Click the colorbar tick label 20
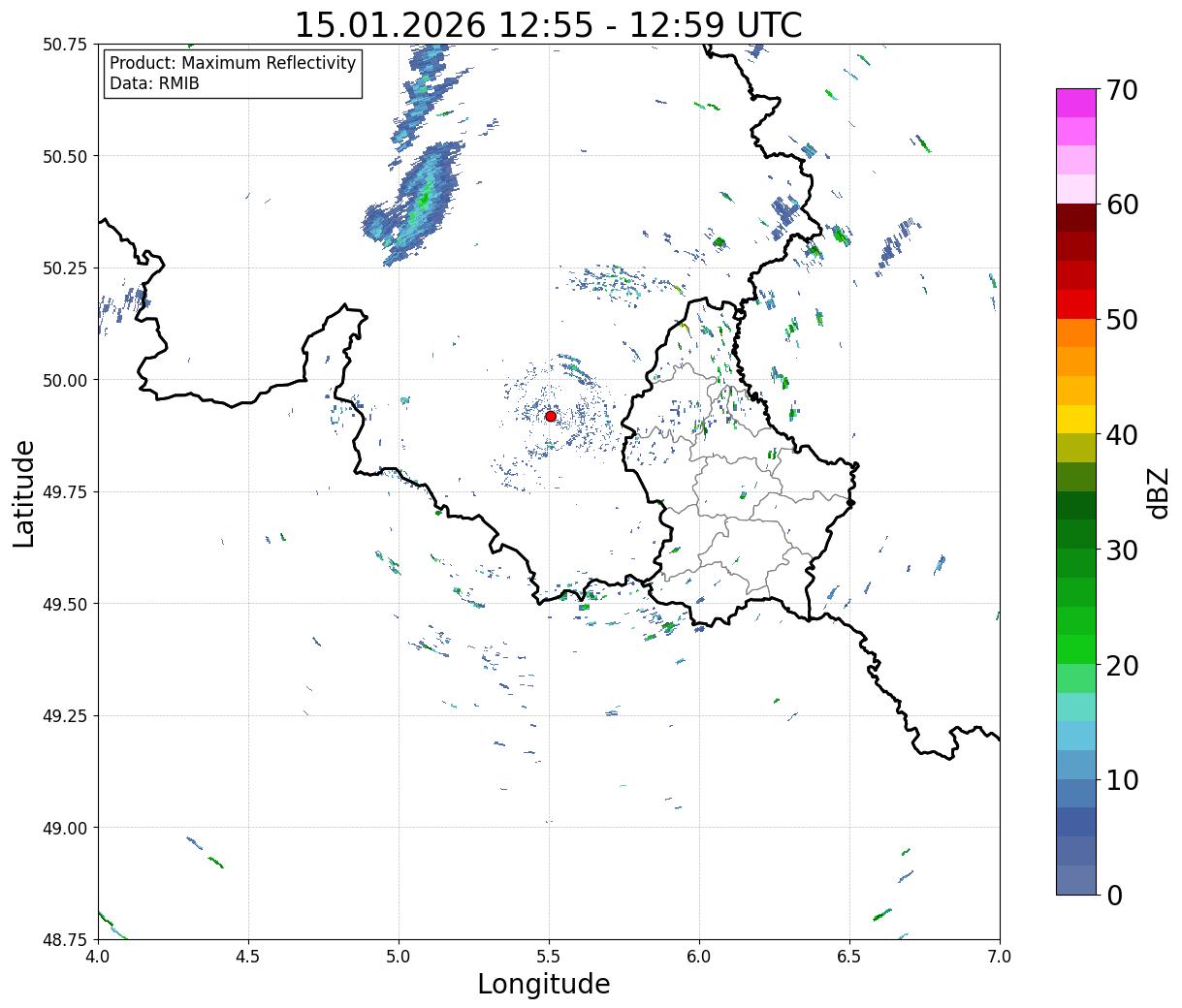The height and width of the screenshot is (1008, 1182). point(1122,665)
